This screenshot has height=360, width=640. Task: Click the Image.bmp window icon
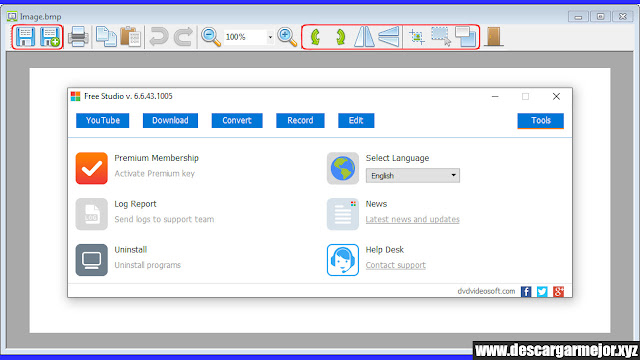[x=12, y=17]
